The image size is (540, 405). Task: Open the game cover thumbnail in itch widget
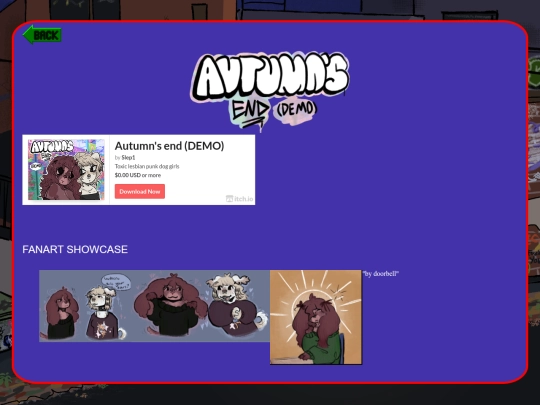(x=66, y=169)
